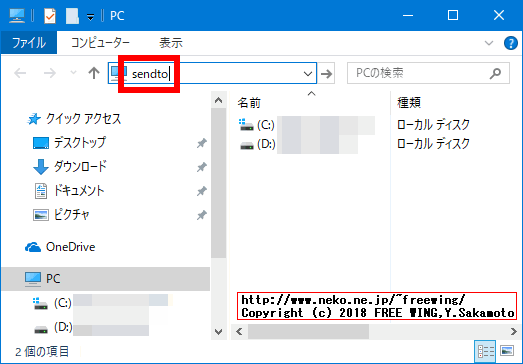Switch to the コンピューター ribbon tab
The height and width of the screenshot is (364, 523).
coord(100,43)
